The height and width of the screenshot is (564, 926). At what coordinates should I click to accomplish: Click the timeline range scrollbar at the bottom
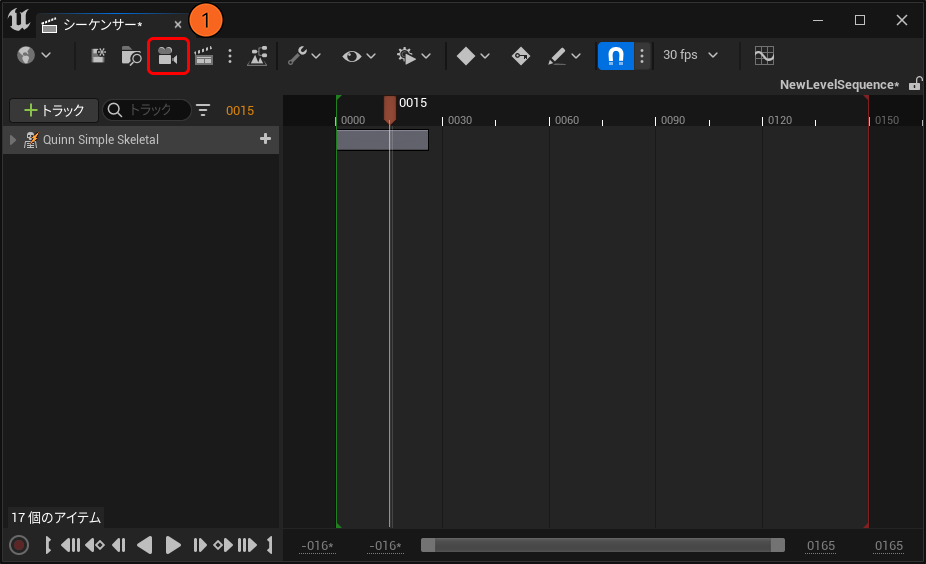(602, 545)
